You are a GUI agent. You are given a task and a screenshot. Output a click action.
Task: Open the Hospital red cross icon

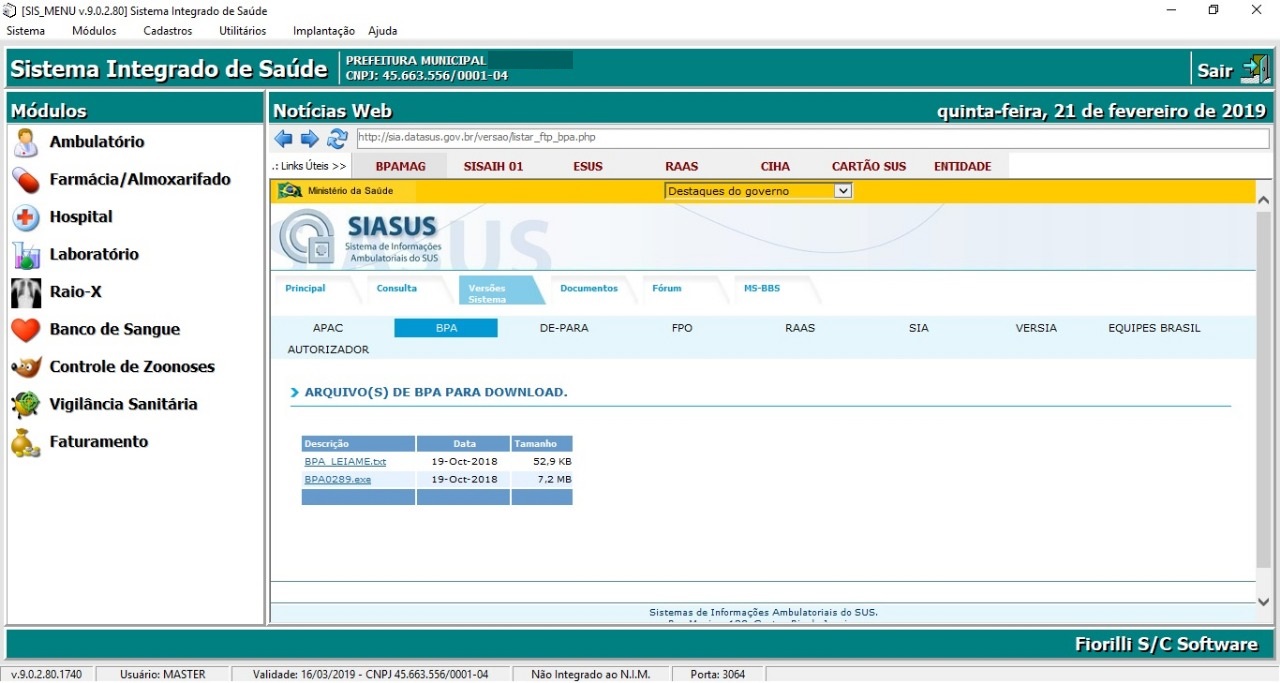26,217
